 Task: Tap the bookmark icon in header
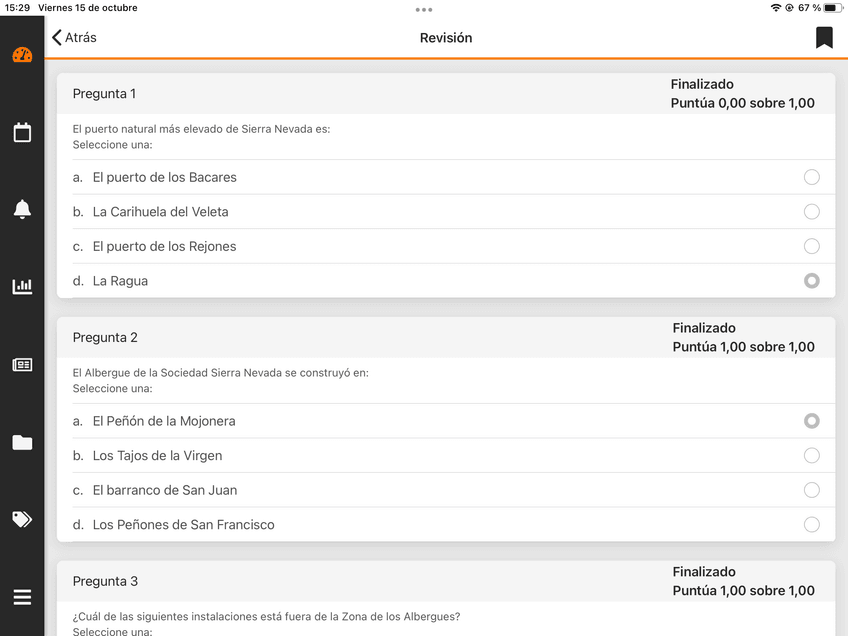pyautogui.click(x=824, y=38)
